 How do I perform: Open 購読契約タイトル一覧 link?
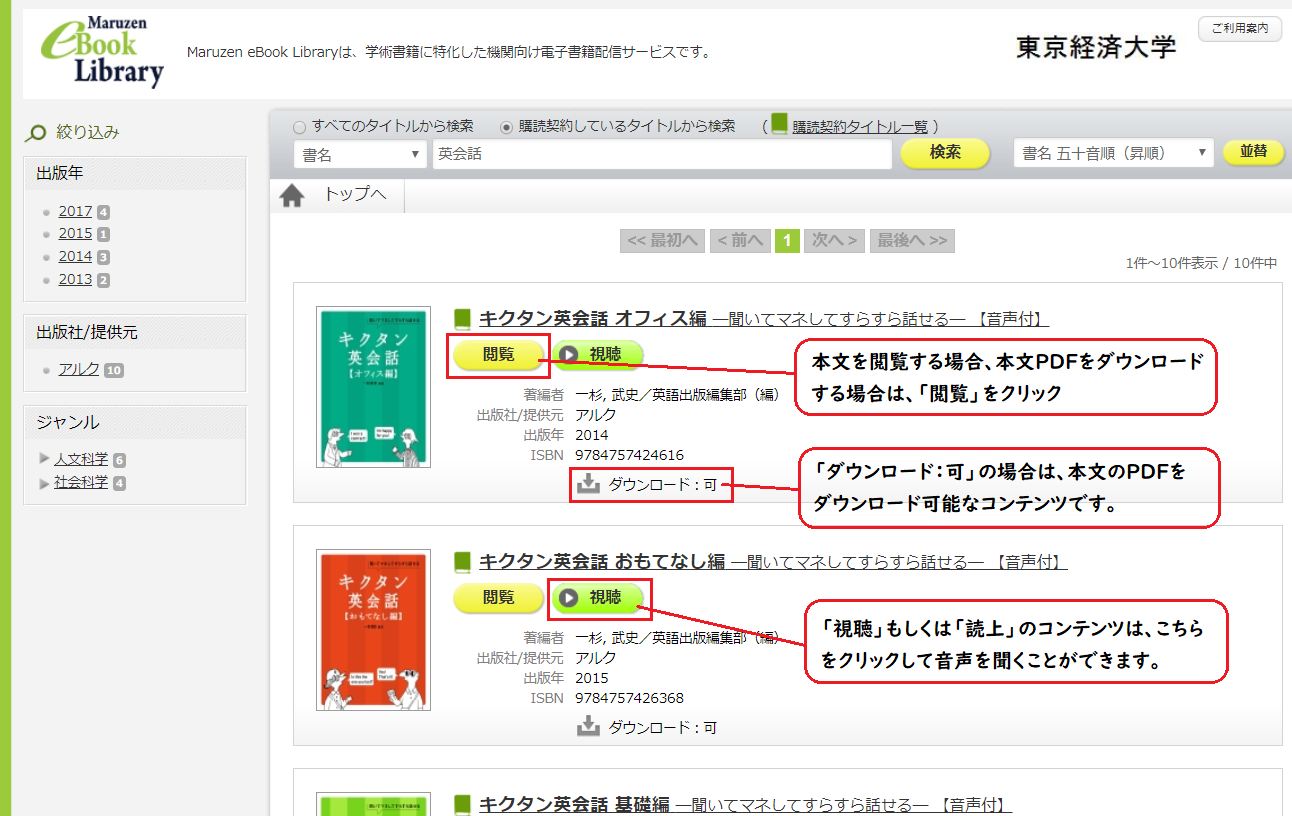860,127
